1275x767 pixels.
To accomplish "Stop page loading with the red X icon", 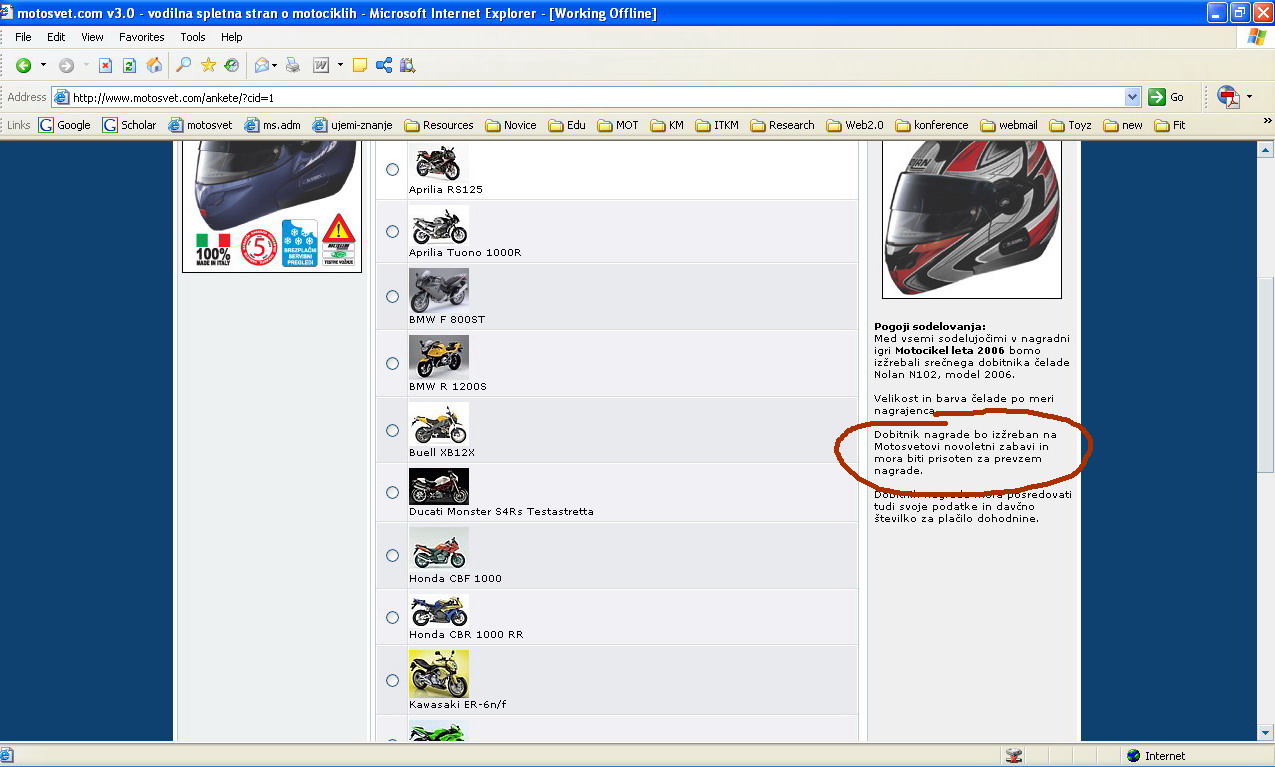I will point(105,66).
